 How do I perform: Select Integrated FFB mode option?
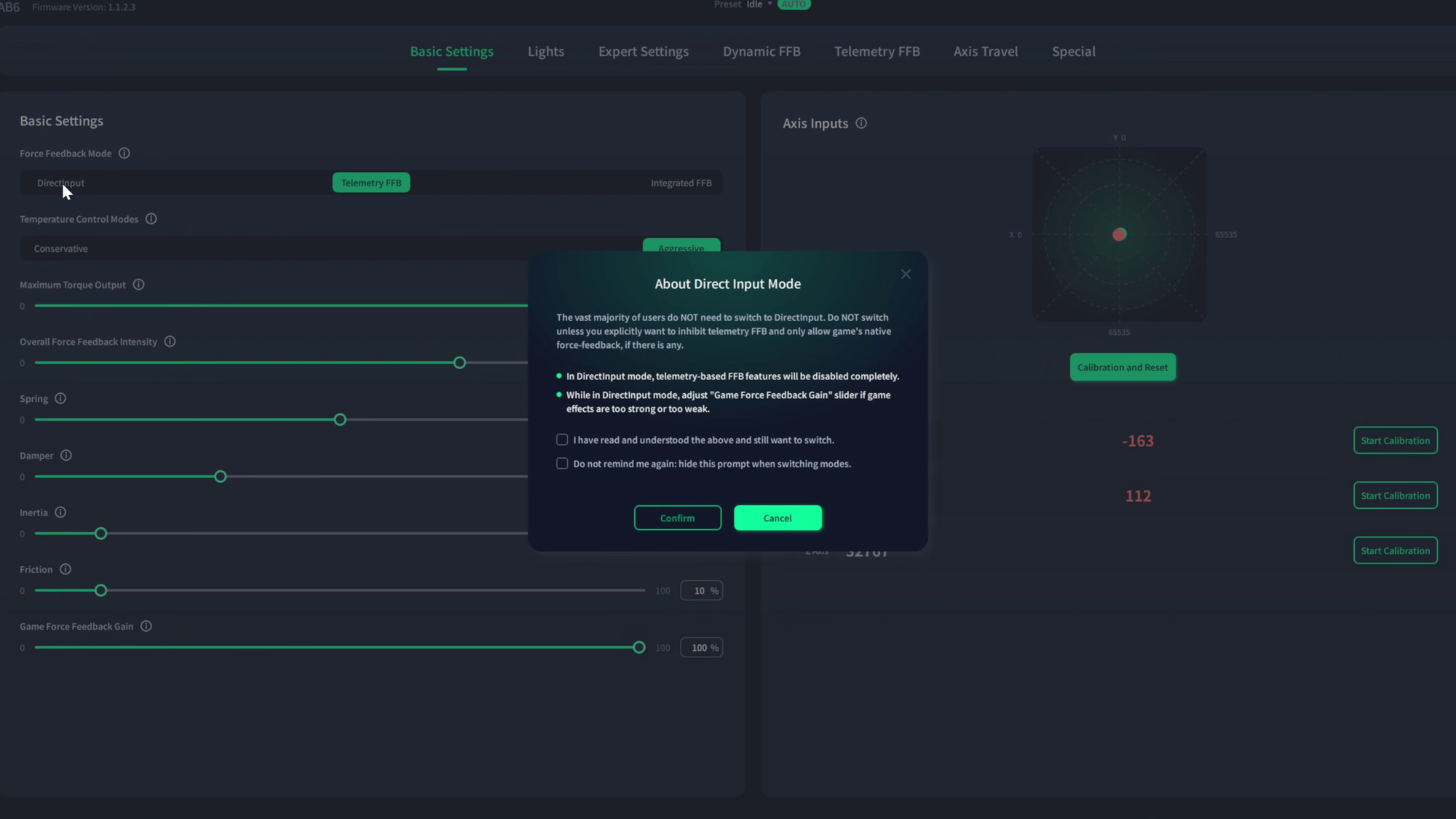coord(681,183)
